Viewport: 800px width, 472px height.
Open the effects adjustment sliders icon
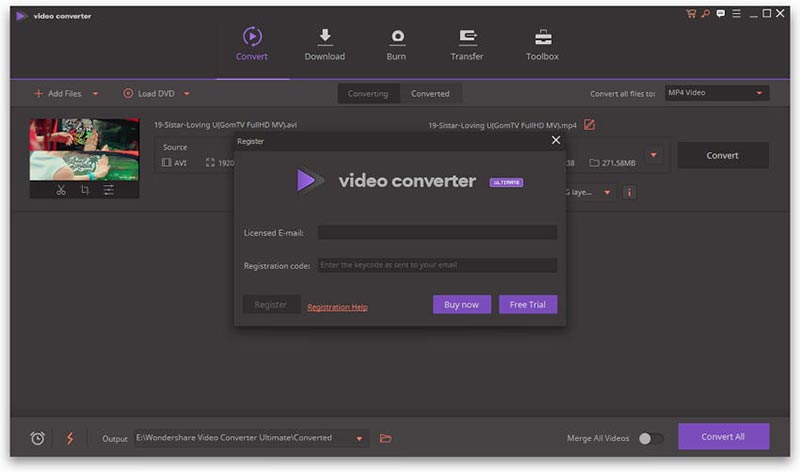108,190
